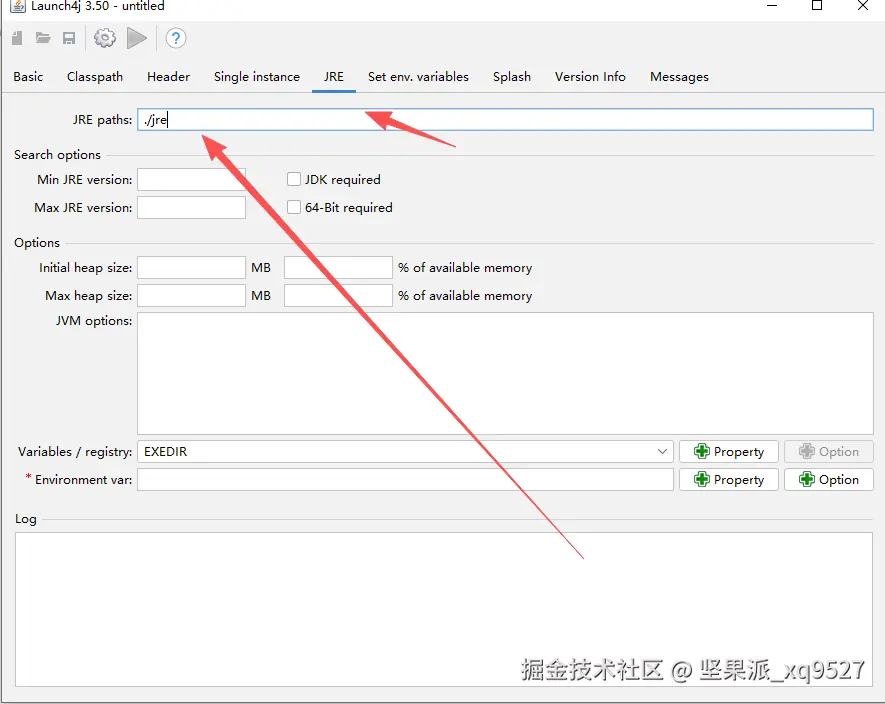This screenshot has height=704, width=885.
Task: Click Initial heap size percent of memory field
Action: point(338,268)
